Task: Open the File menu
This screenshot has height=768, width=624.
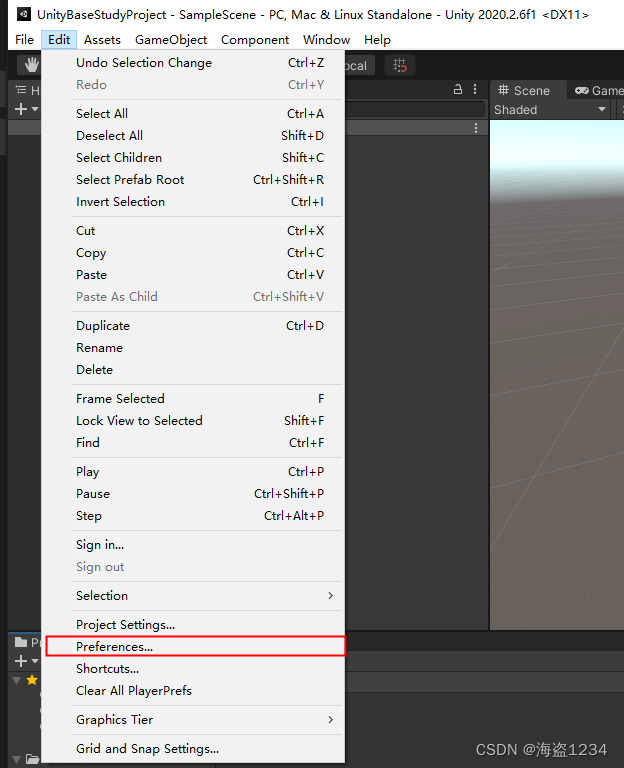Action: (x=24, y=40)
